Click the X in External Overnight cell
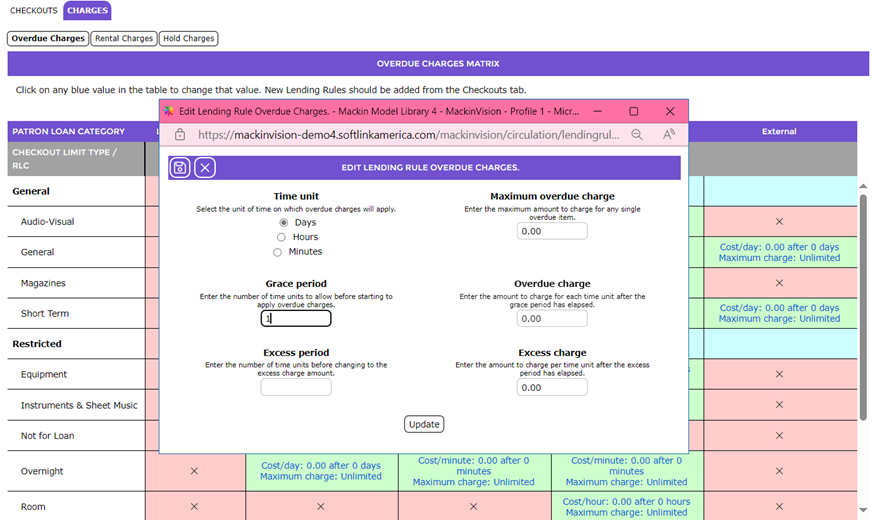The width and height of the screenshot is (875, 520). click(780, 471)
